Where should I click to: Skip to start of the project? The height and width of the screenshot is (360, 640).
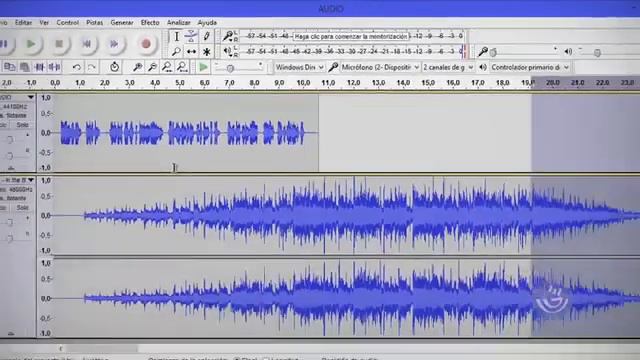[x=87, y=44]
